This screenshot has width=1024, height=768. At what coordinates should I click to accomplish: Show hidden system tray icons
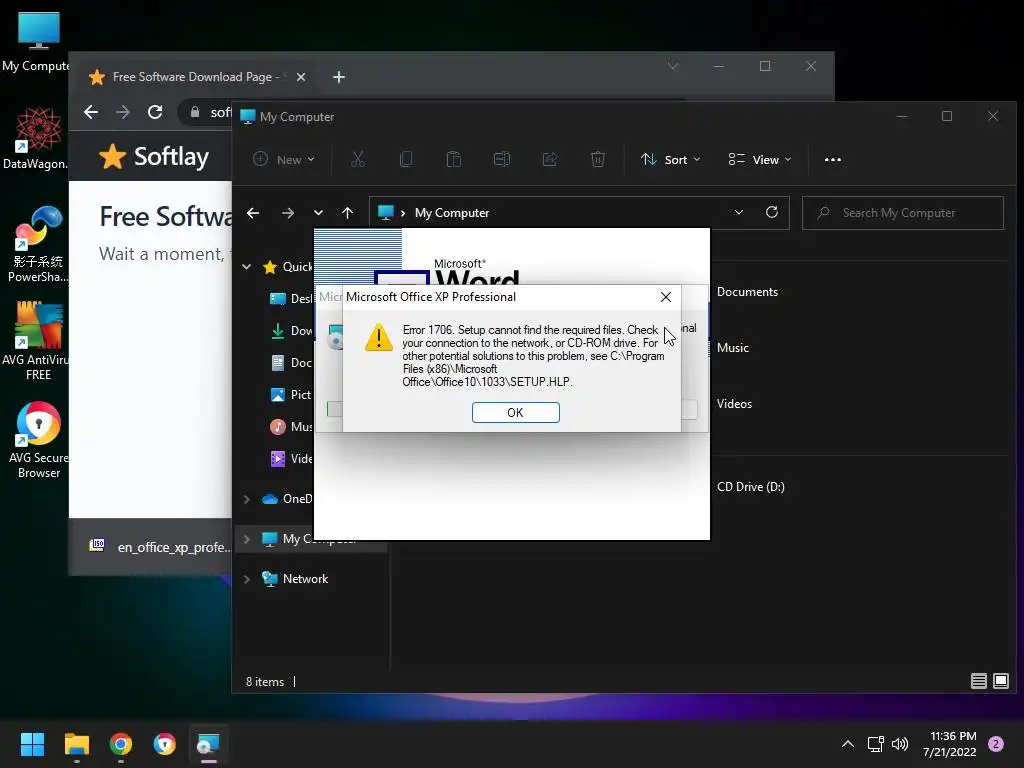(x=848, y=744)
